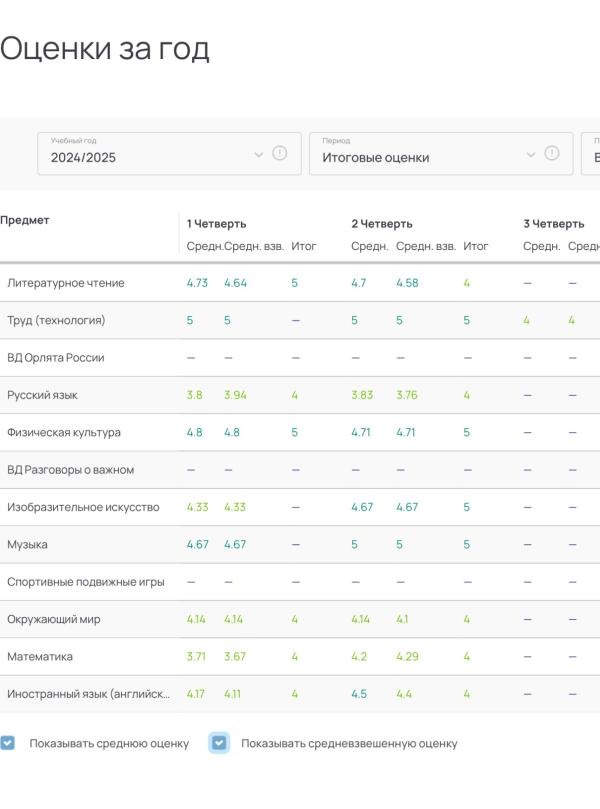Select Спортивные подвижные игры subject row

[x=300, y=582]
